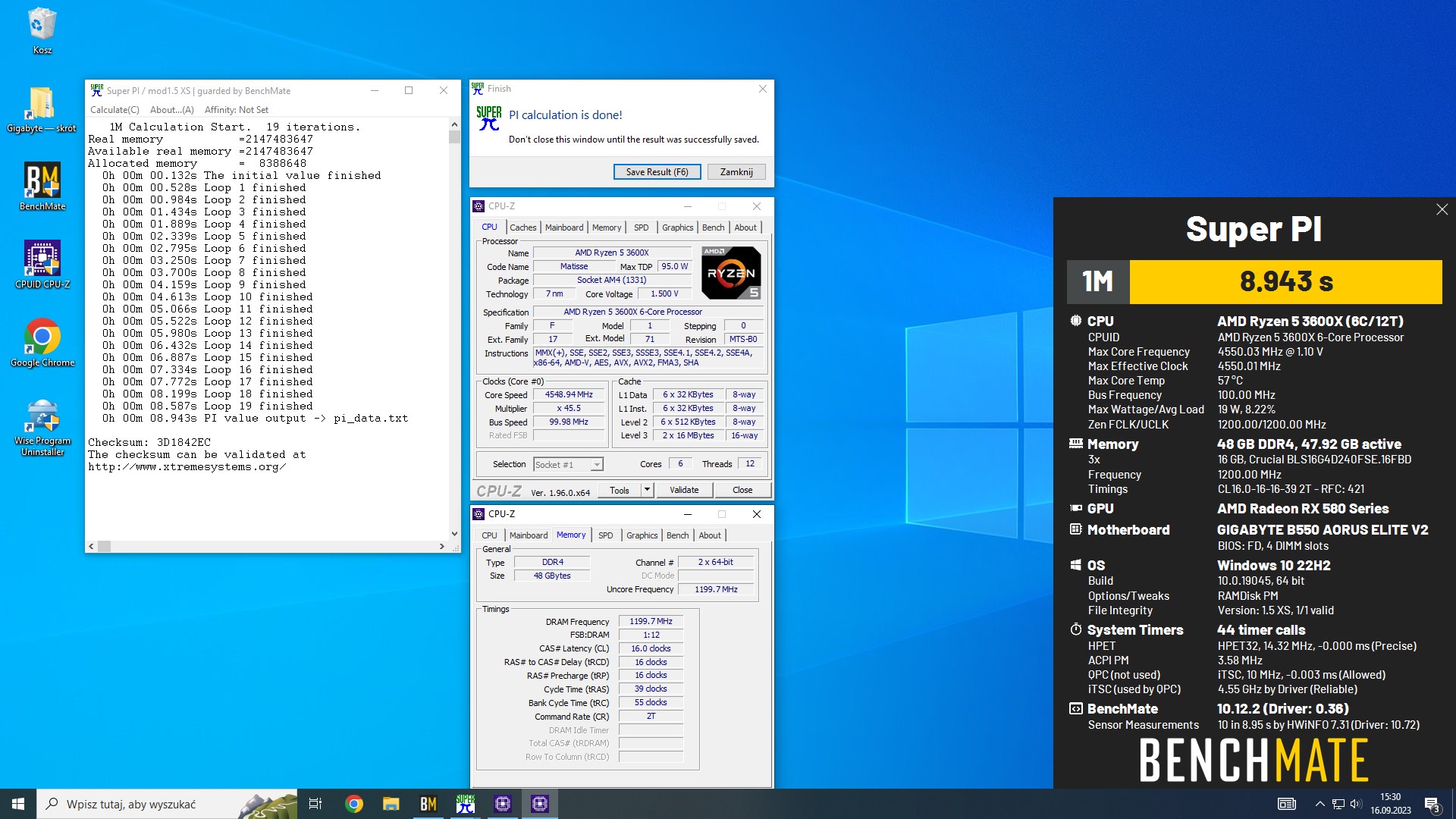Viewport: 1456px width, 819px height.
Task: Click the Zamknij button in Finish dialog
Action: pos(736,172)
